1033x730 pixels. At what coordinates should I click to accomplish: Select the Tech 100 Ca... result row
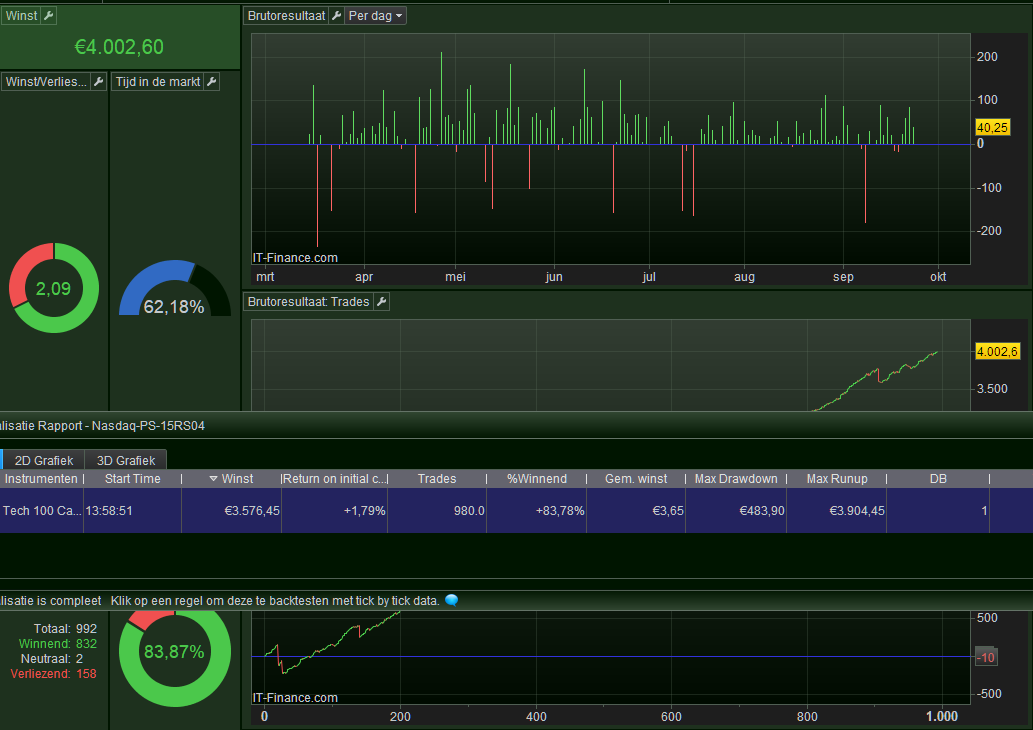[x=516, y=511]
